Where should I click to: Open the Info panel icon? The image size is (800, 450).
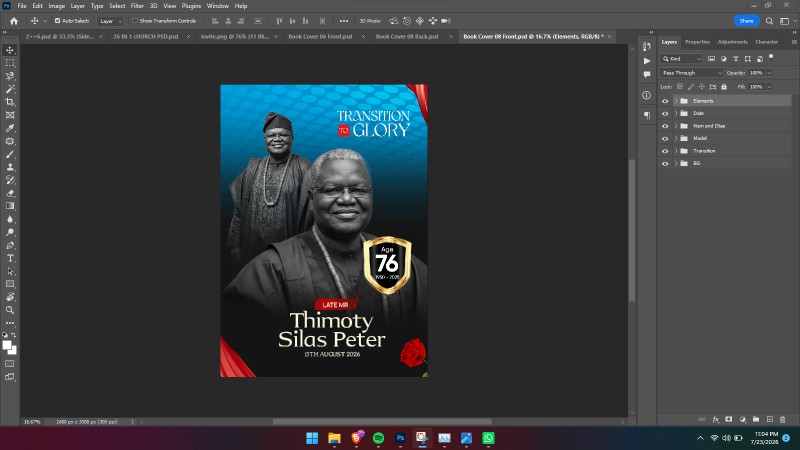pos(647,95)
